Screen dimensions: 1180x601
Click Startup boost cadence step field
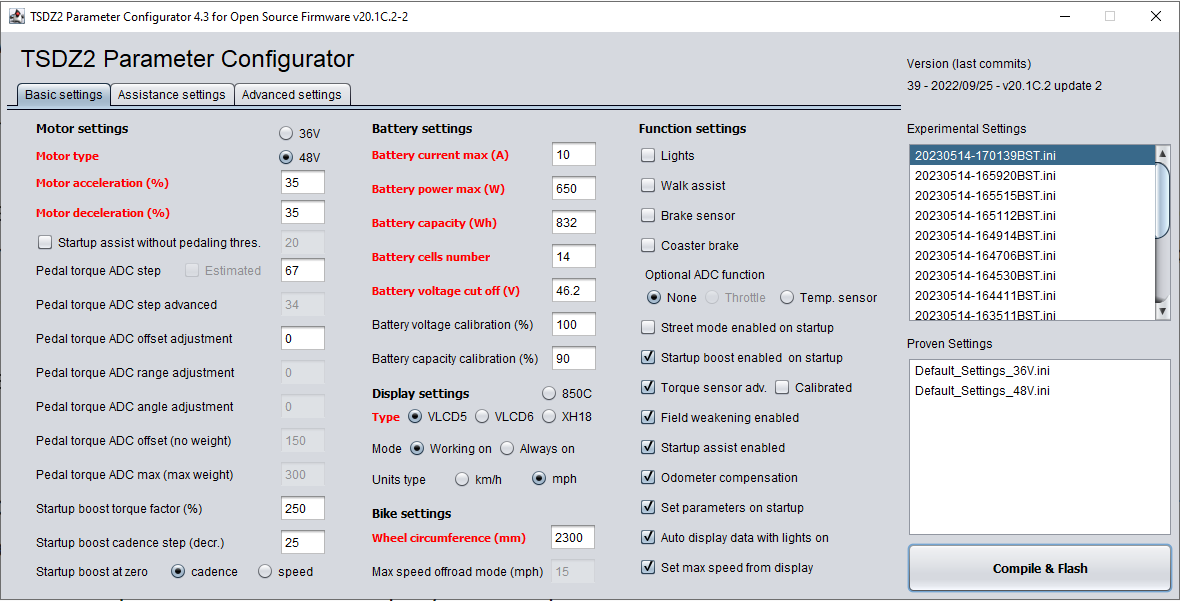click(303, 542)
